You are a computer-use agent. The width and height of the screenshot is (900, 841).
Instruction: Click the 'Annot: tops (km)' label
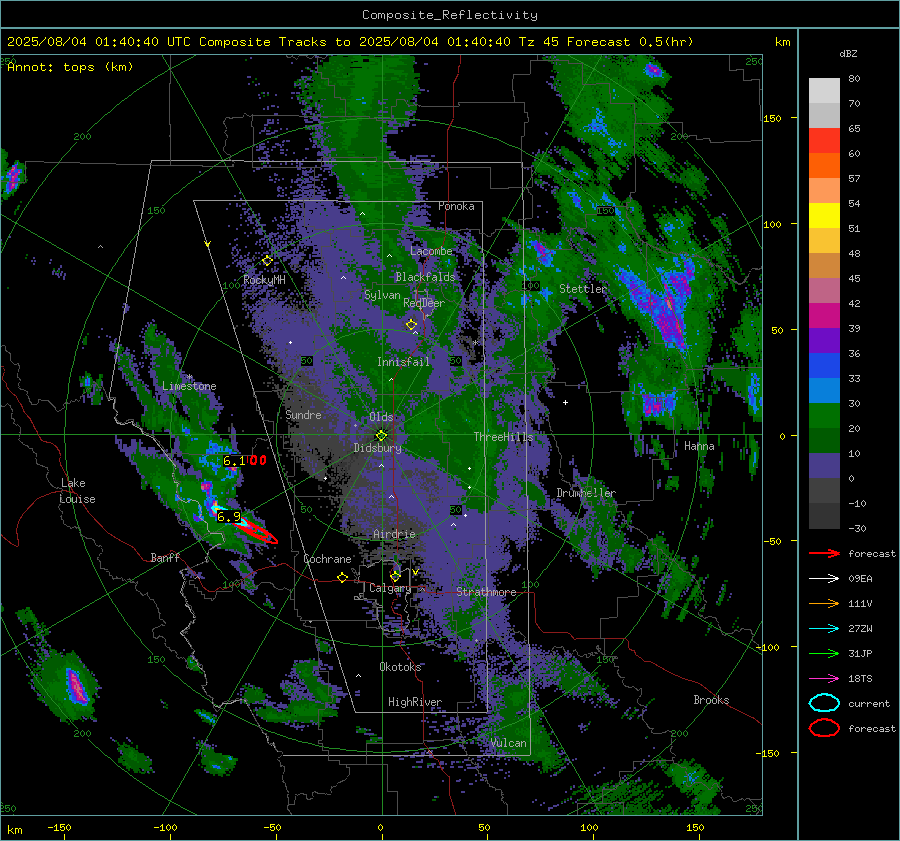70,67
